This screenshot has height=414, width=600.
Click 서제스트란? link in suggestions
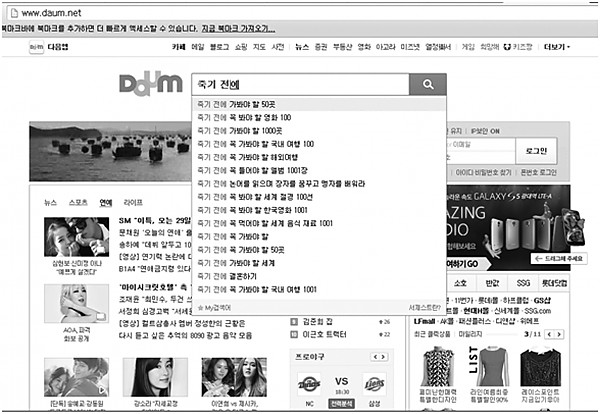pyautogui.click(x=424, y=308)
